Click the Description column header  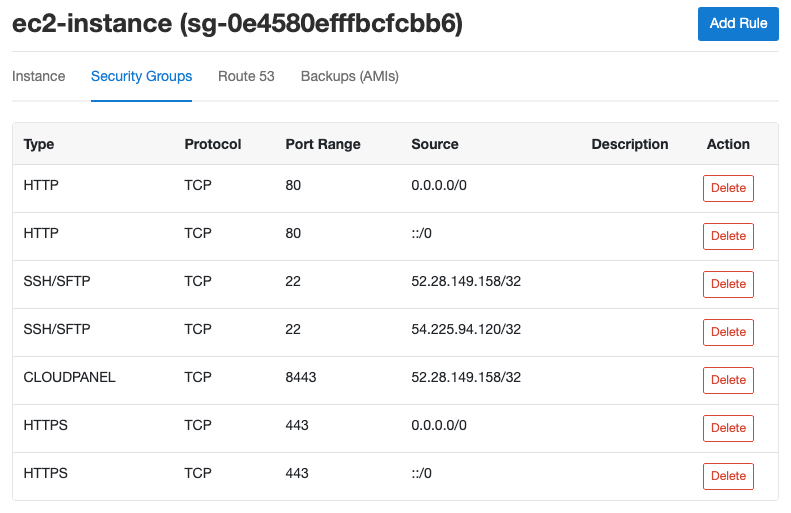pos(630,144)
